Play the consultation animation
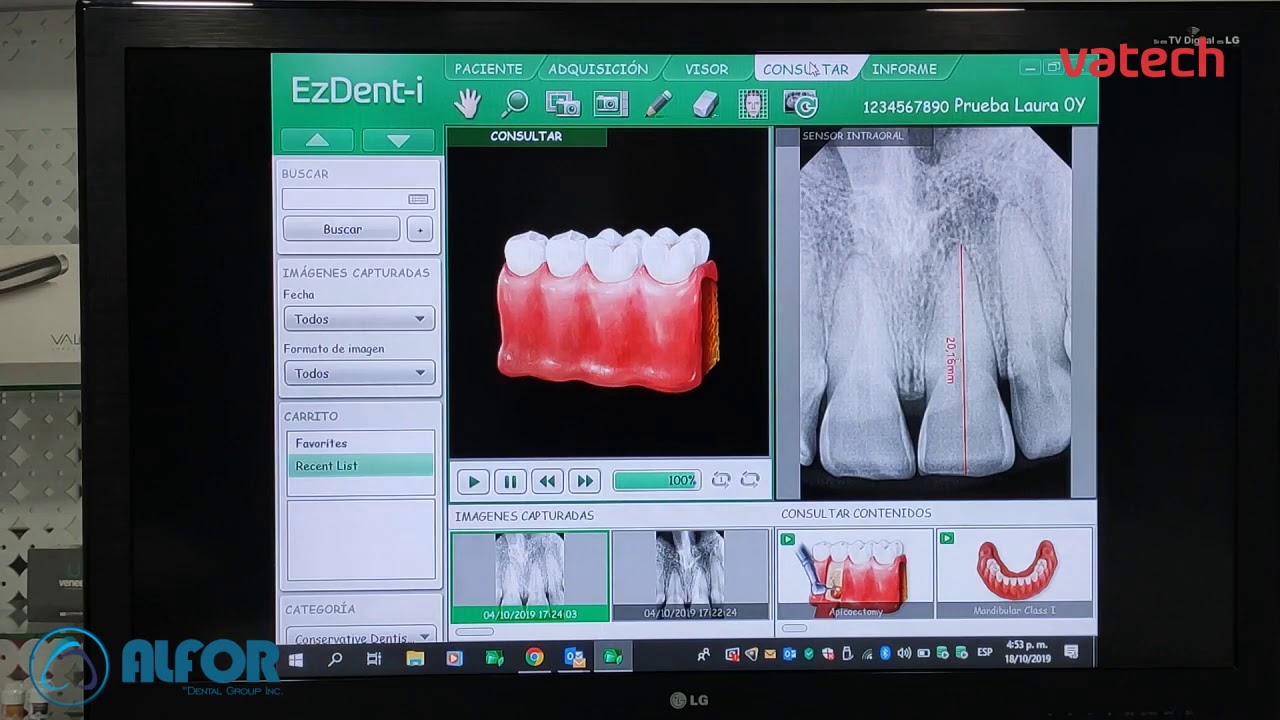1280x720 pixels. tap(473, 481)
